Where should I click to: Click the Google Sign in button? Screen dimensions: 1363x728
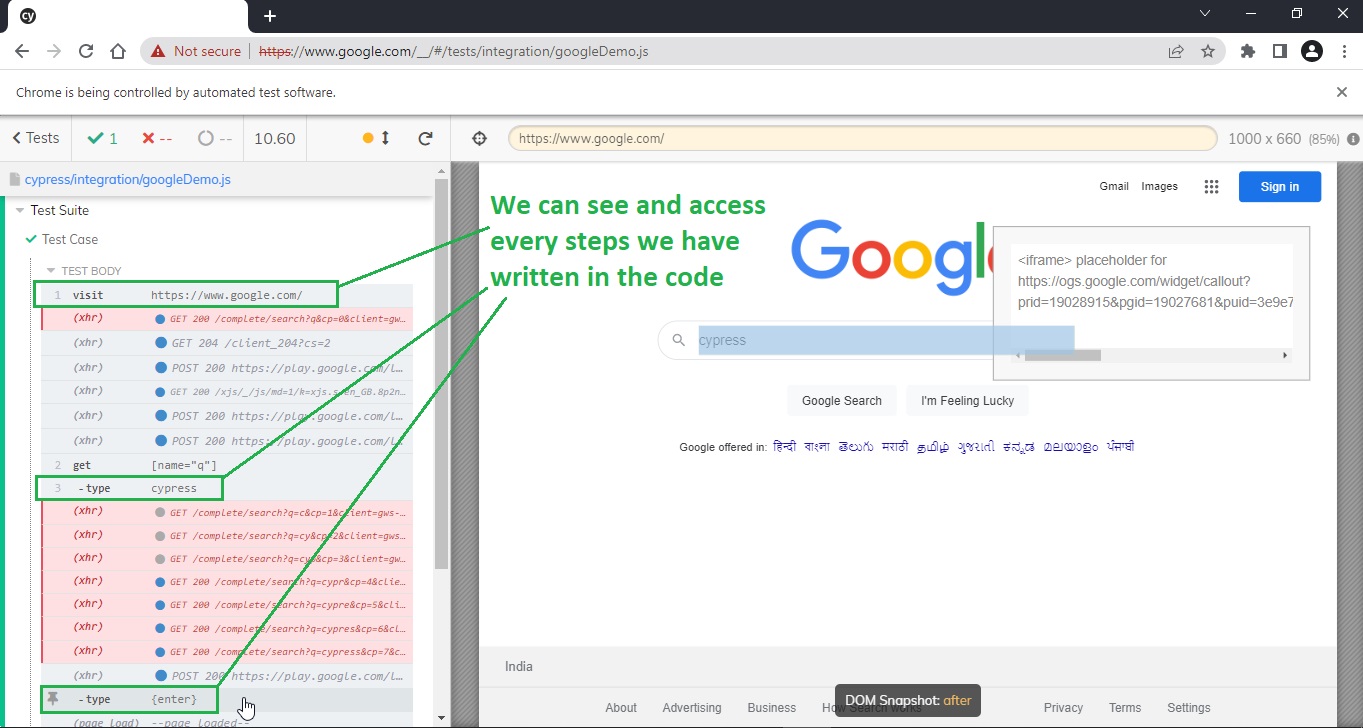pyautogui.click(x=1279, y=187)
